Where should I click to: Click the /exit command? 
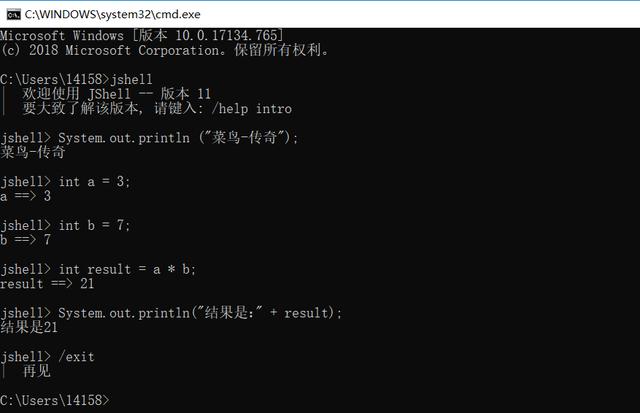coord(76,357)
